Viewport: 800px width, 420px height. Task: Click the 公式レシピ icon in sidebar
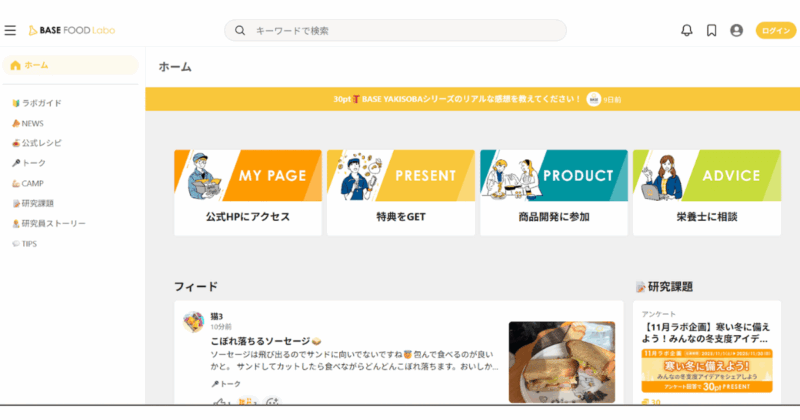[x=16, y=143]
